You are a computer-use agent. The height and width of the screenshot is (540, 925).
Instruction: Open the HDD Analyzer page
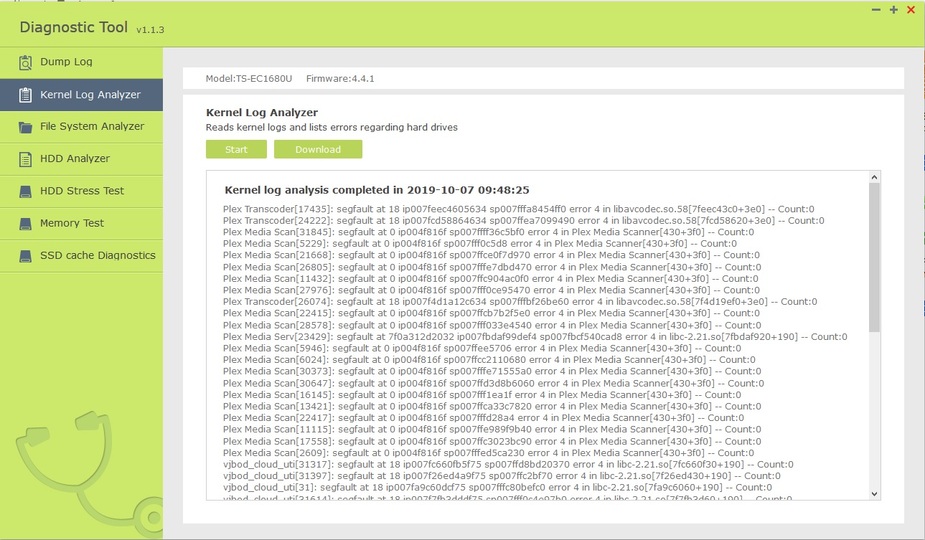81,159
